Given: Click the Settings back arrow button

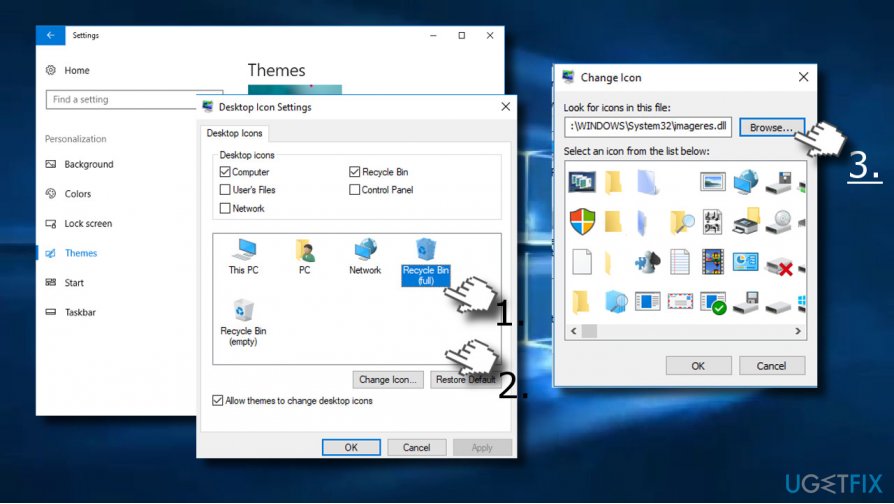Looking at the screenshot, I should coord(51,35).
